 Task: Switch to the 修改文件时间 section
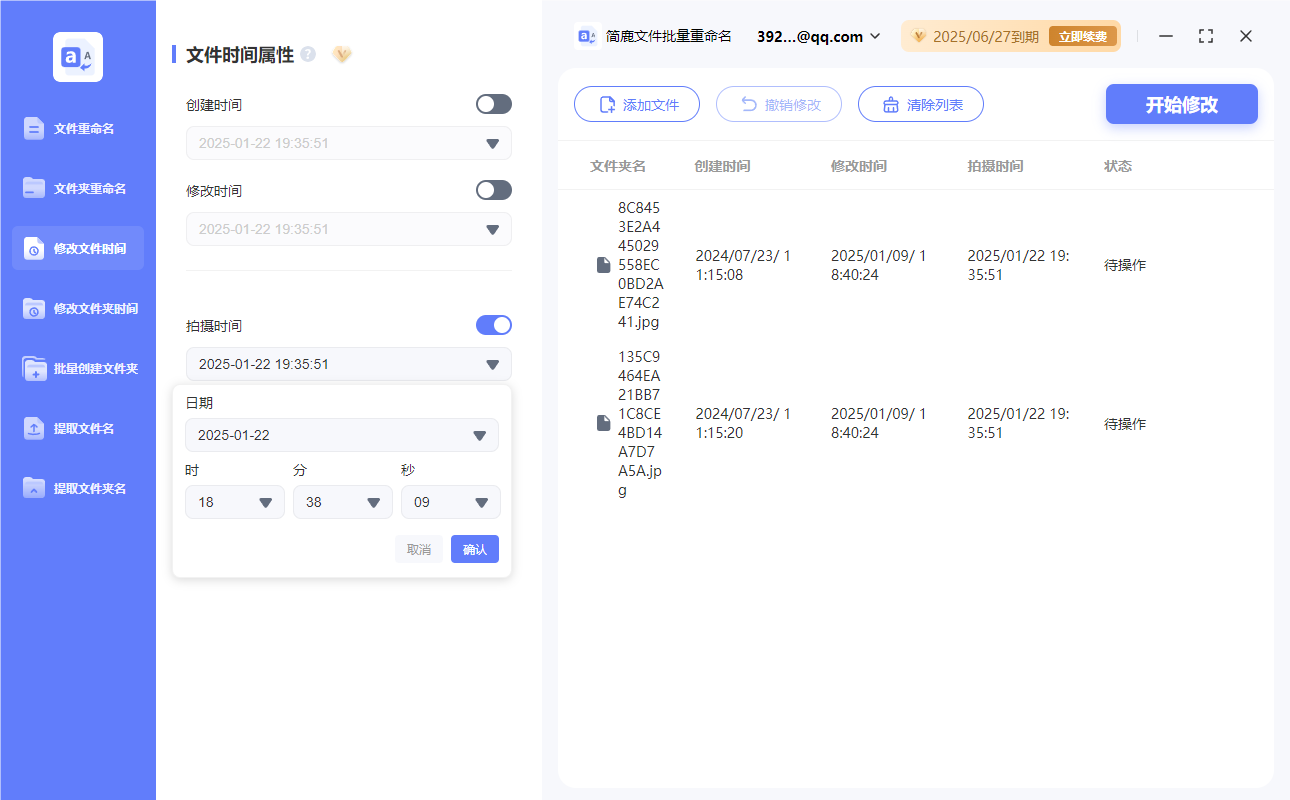coord(77,248)
